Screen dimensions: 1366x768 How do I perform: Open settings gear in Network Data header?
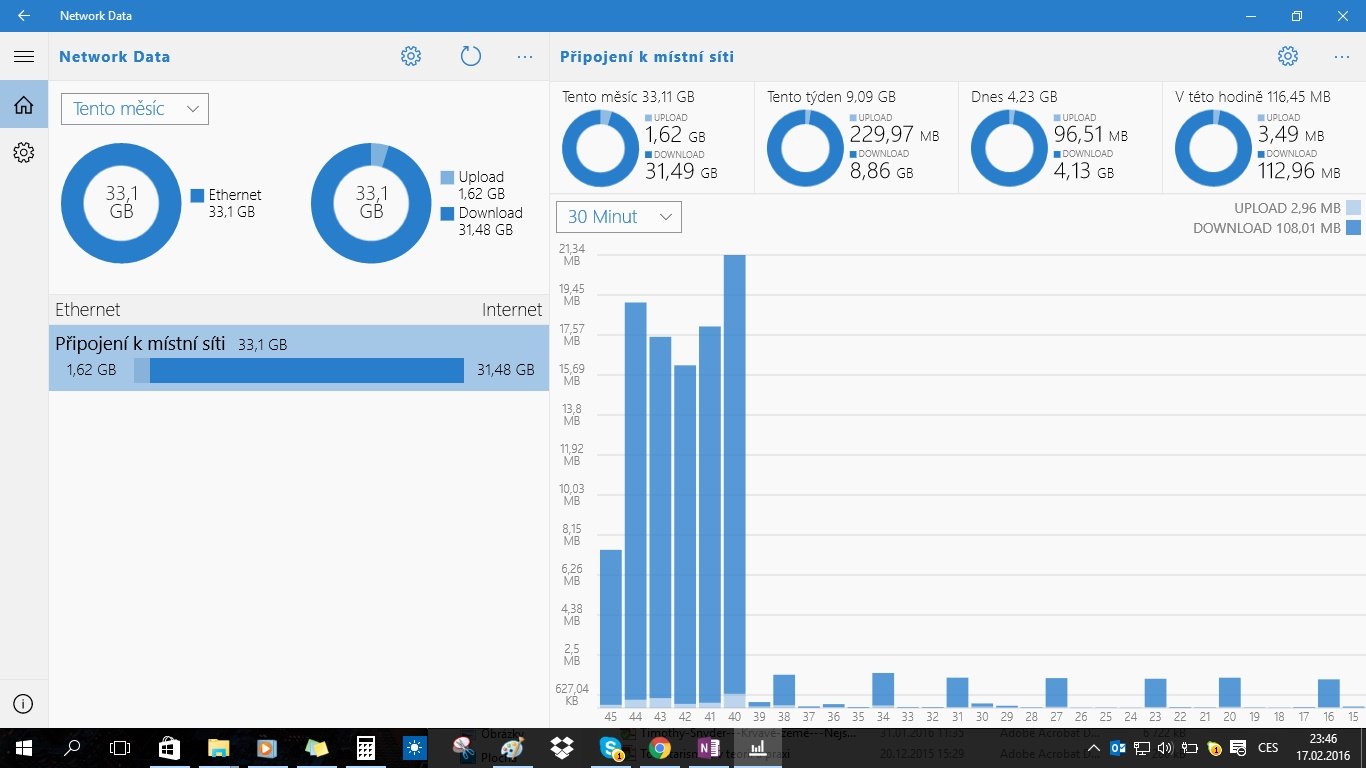pyautogui.click(x=411, y=57)
